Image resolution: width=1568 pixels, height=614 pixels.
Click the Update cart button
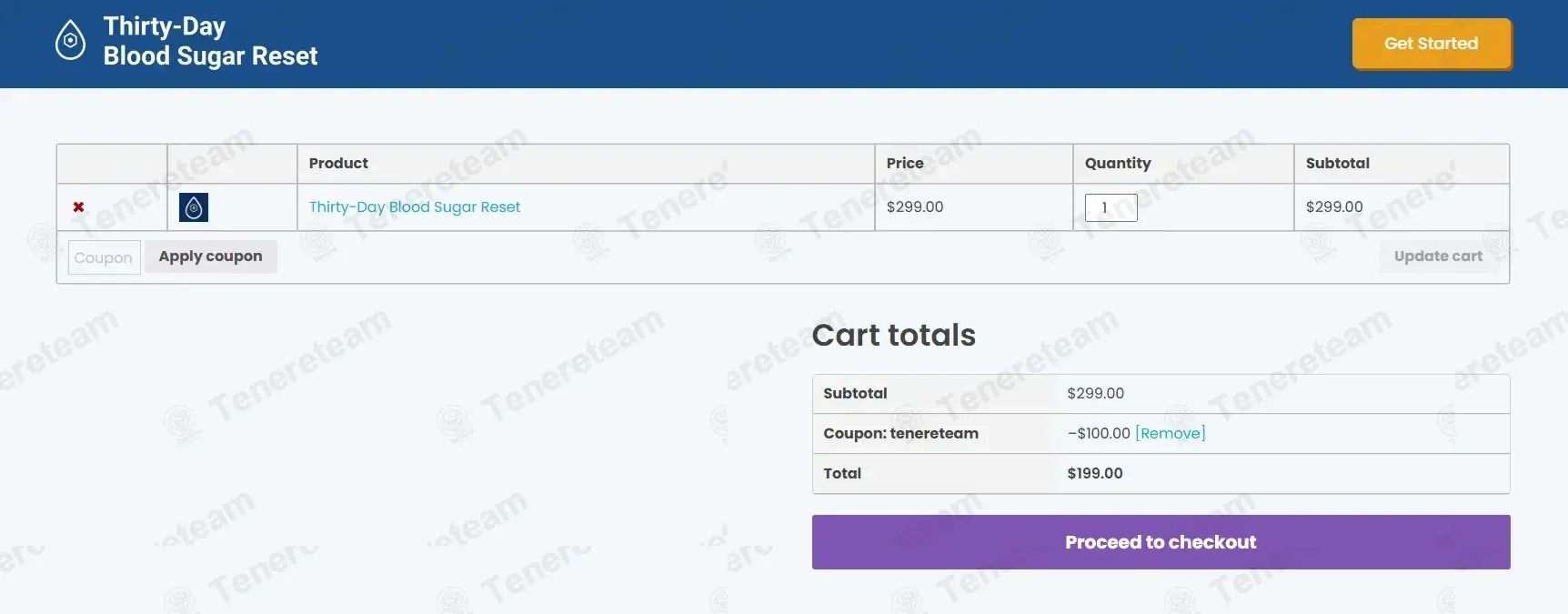(x=1438, y=257)
